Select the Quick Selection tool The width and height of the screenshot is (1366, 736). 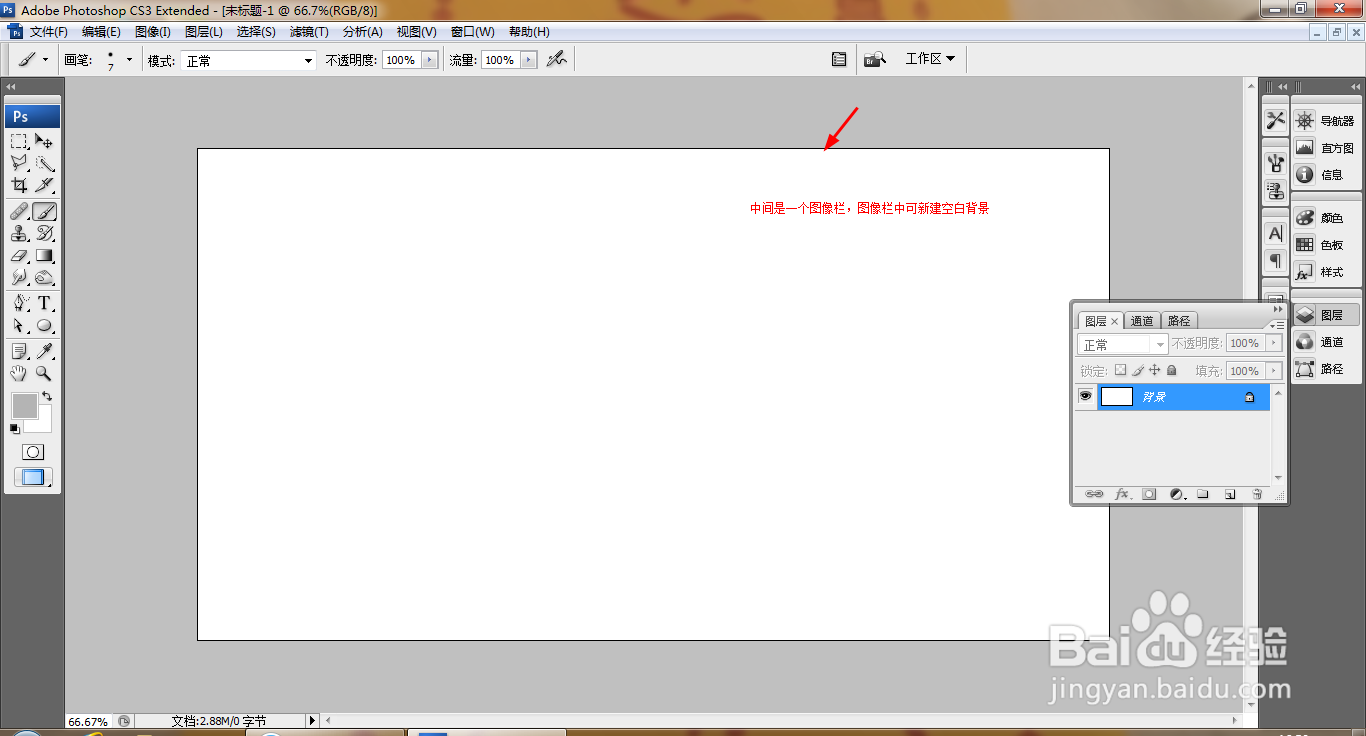click(44, 164)
